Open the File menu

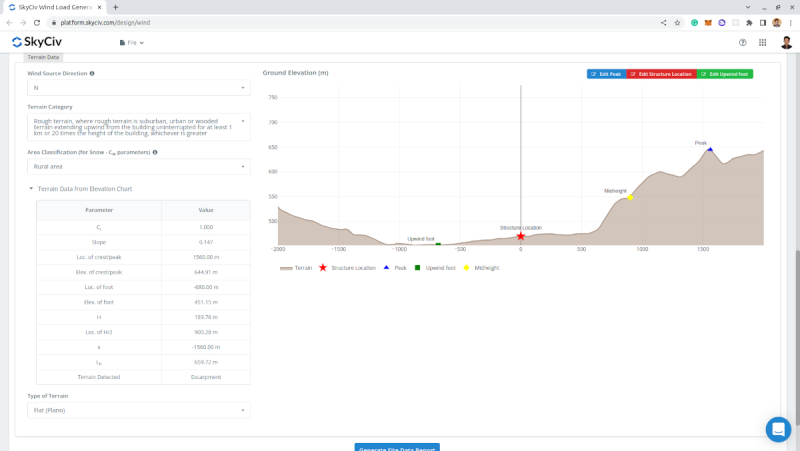[132, 43]
